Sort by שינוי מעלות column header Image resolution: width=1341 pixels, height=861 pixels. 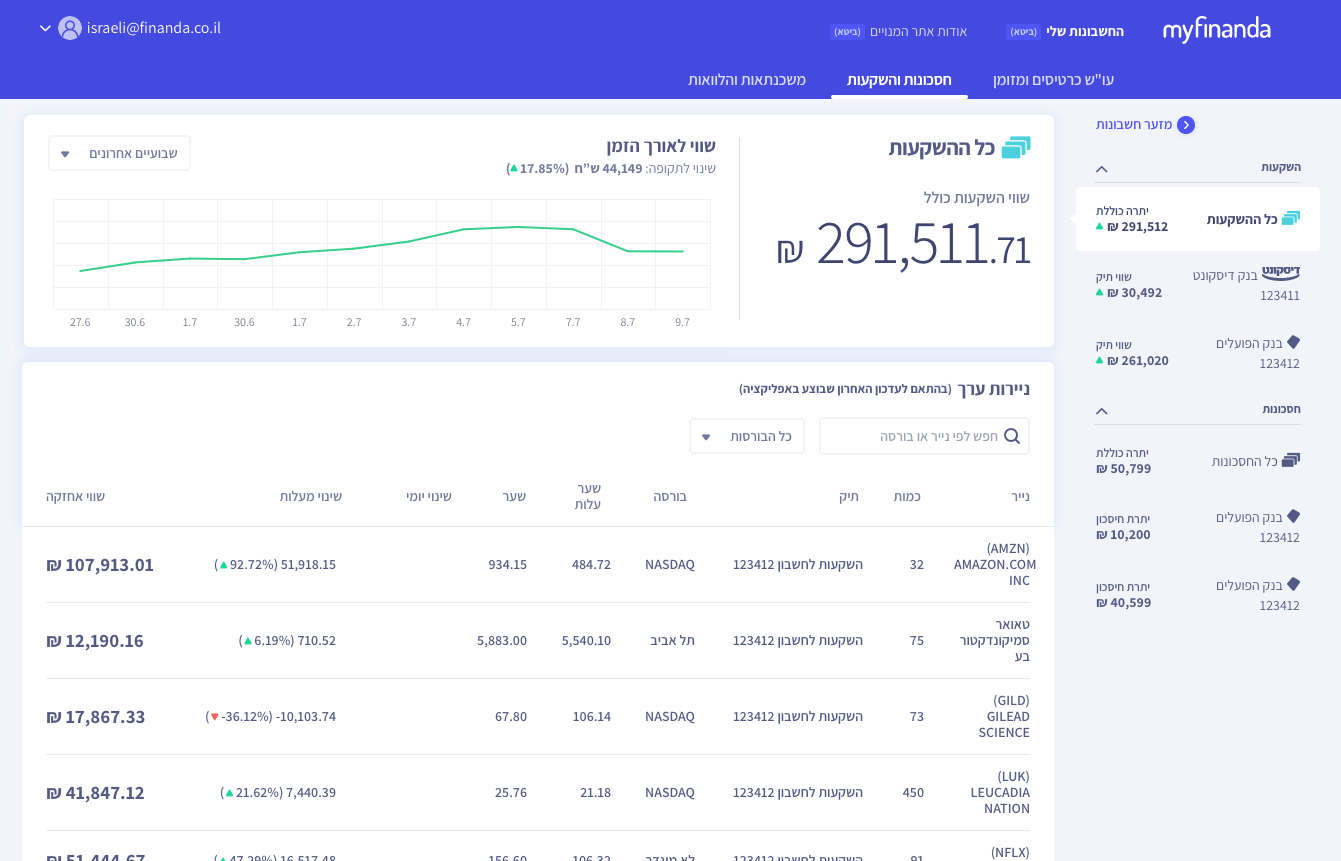coord(311,496)
